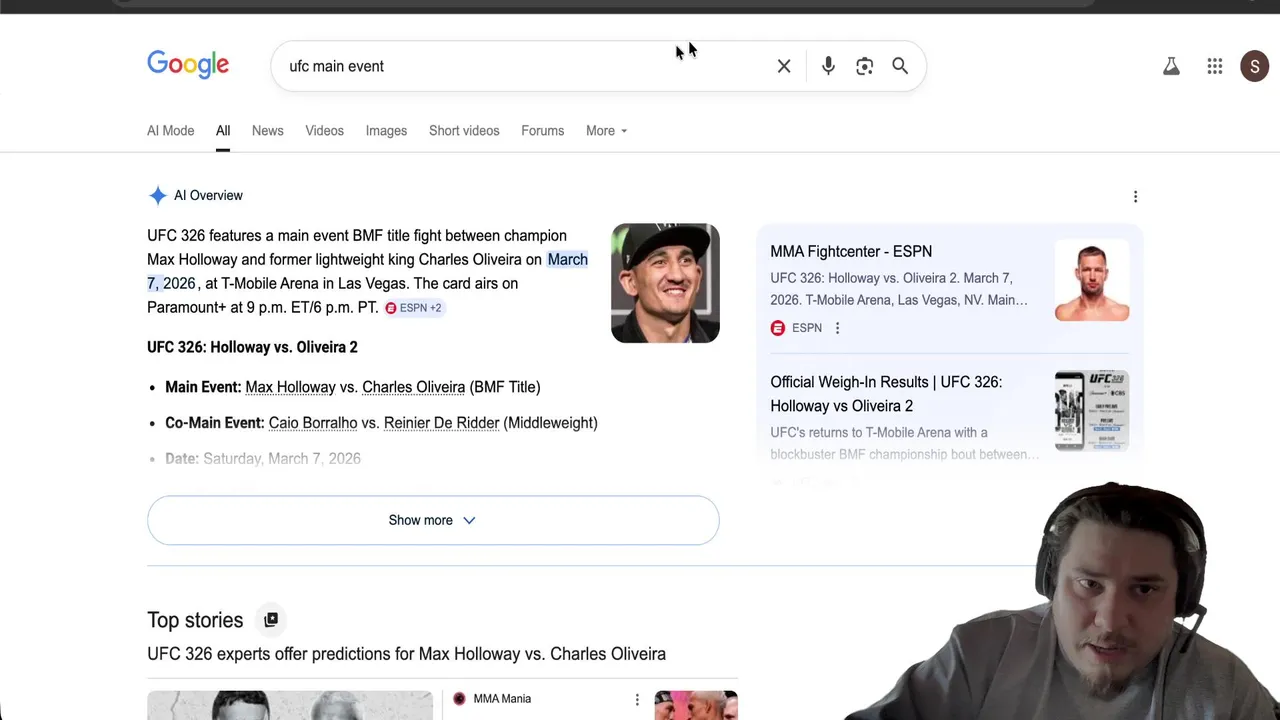
Task: Open MMA Fightcenter - ESPN result
Action: 851,252
